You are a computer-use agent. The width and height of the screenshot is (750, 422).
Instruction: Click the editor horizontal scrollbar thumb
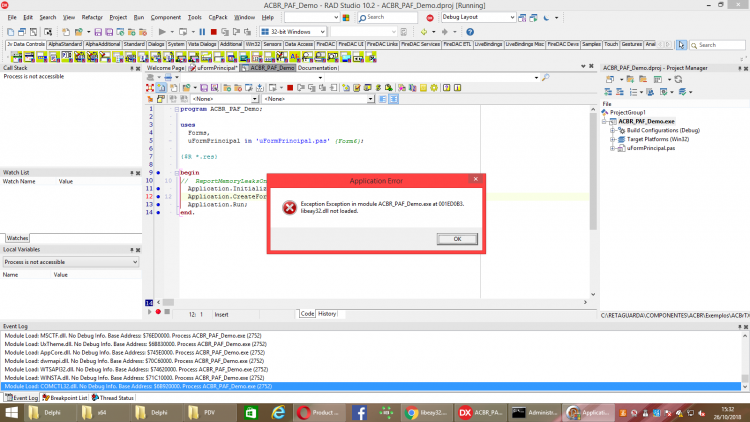point(168,302)
